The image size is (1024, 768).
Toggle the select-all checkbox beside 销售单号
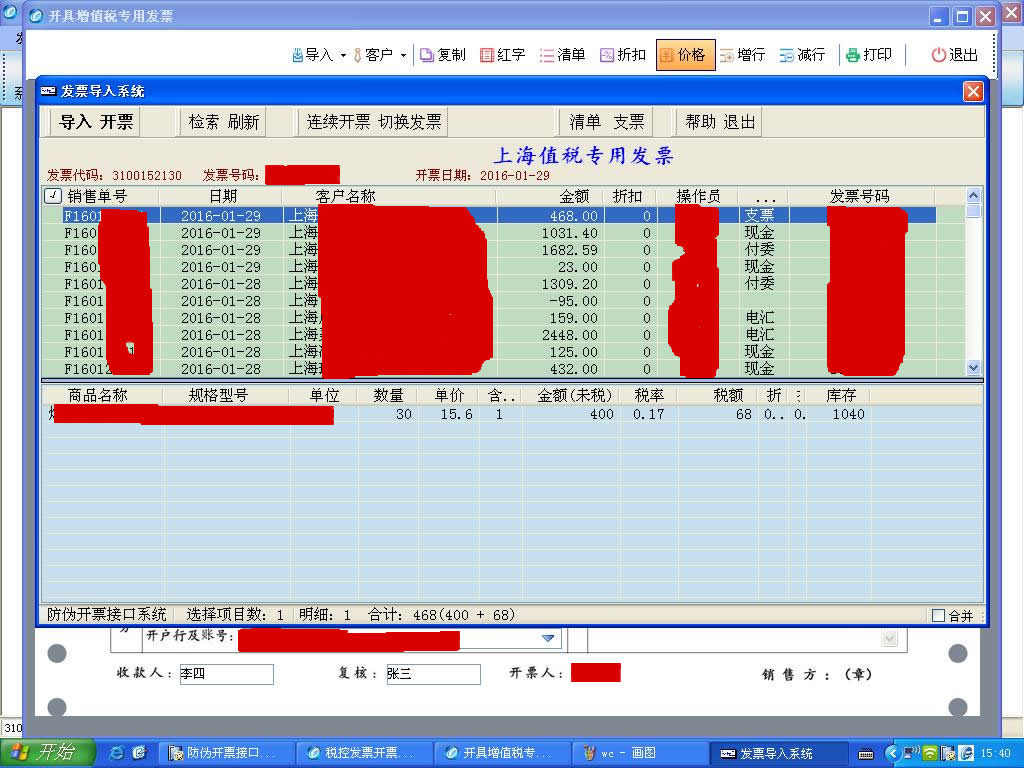pyautogui.click(x=53, y=195)
